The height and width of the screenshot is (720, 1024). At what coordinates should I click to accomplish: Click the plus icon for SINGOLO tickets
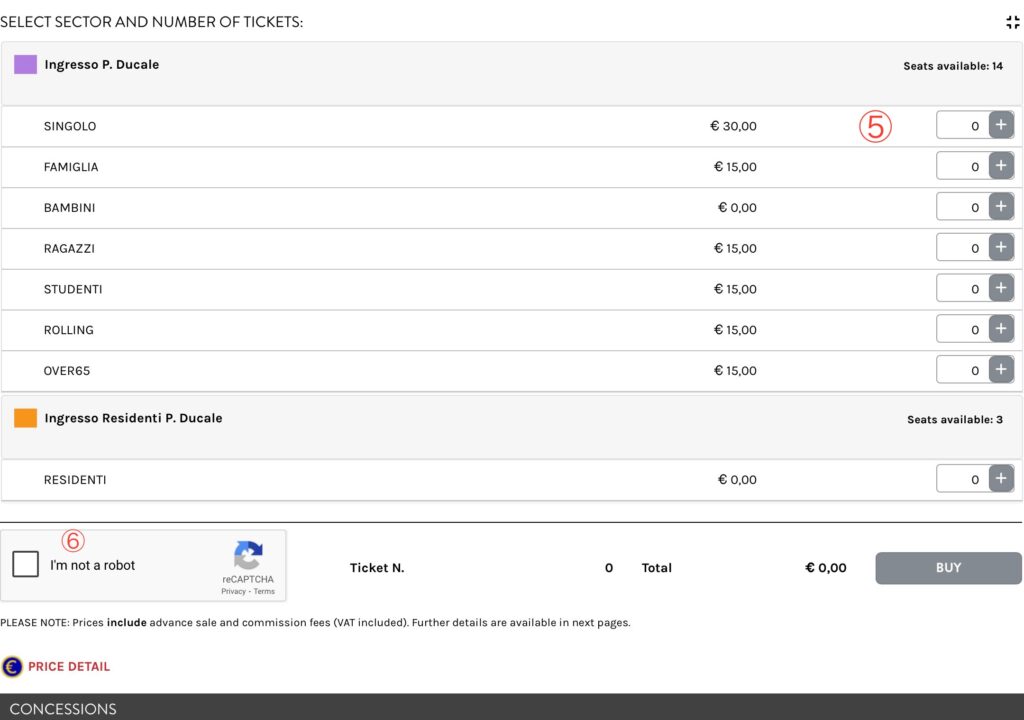tap(1001, 126)
